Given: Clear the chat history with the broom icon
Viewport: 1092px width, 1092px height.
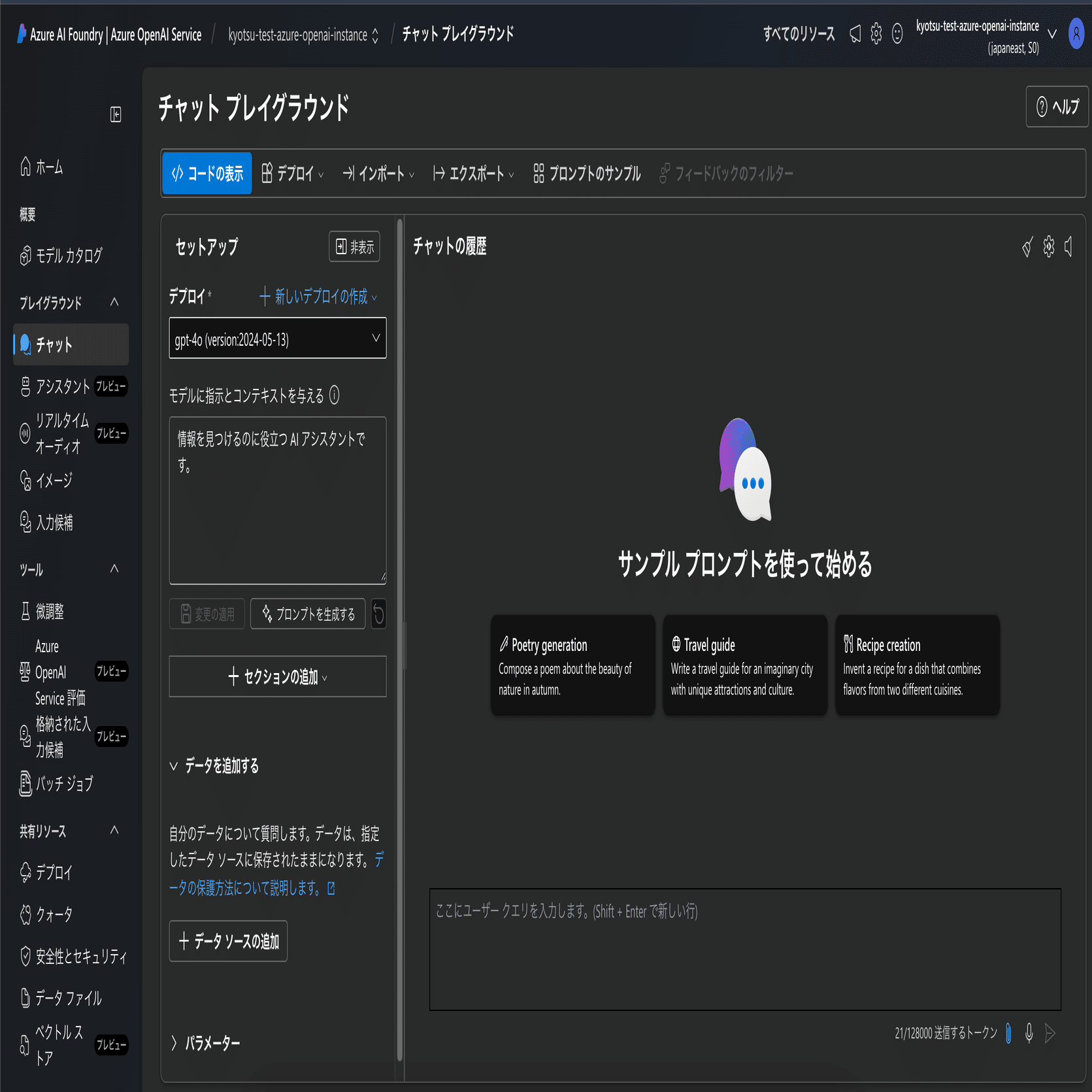Looking at the screenshot, I should tap(1027, 248).
